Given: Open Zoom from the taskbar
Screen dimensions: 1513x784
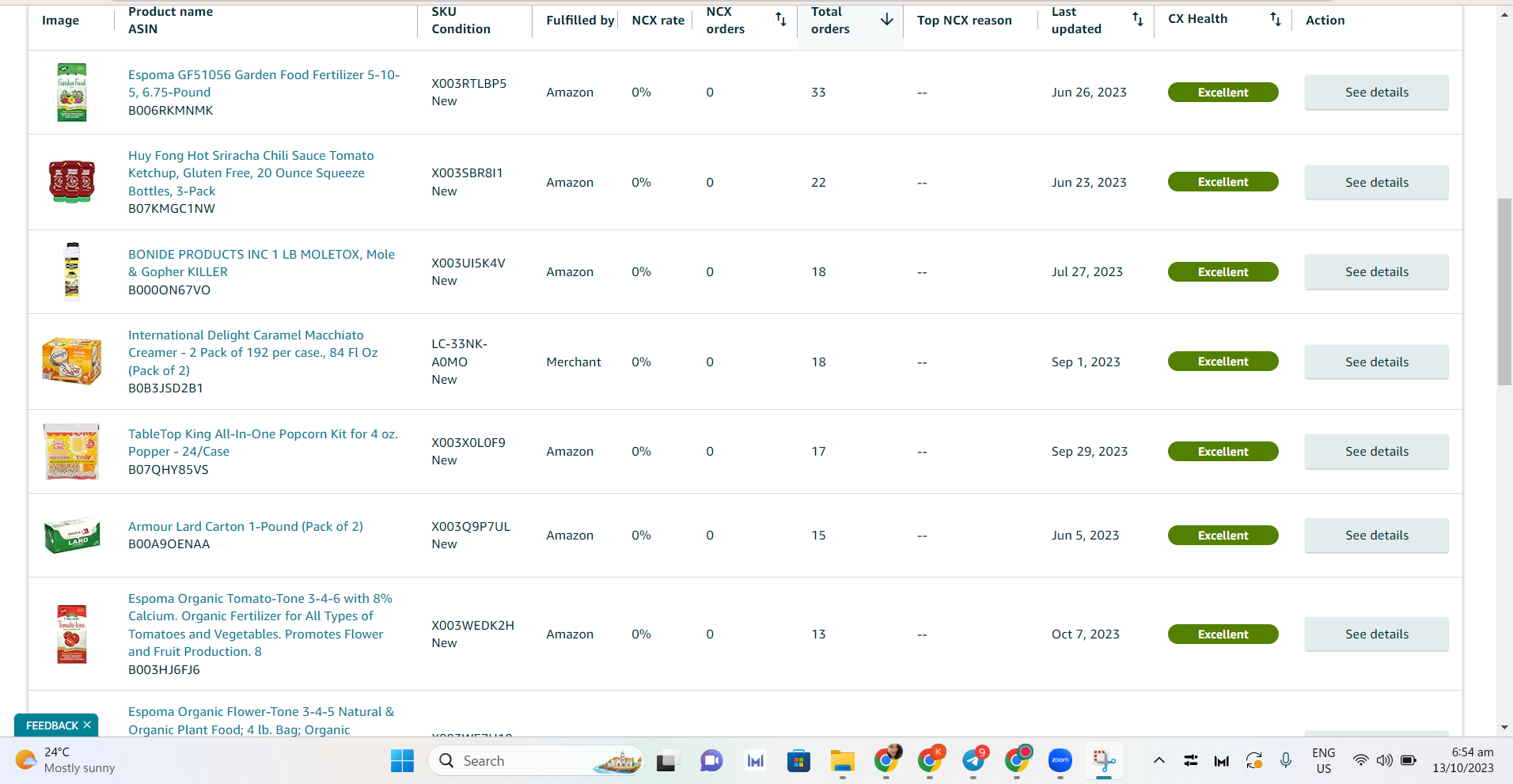Looking at the screenshot, I should pos(1060,761).
